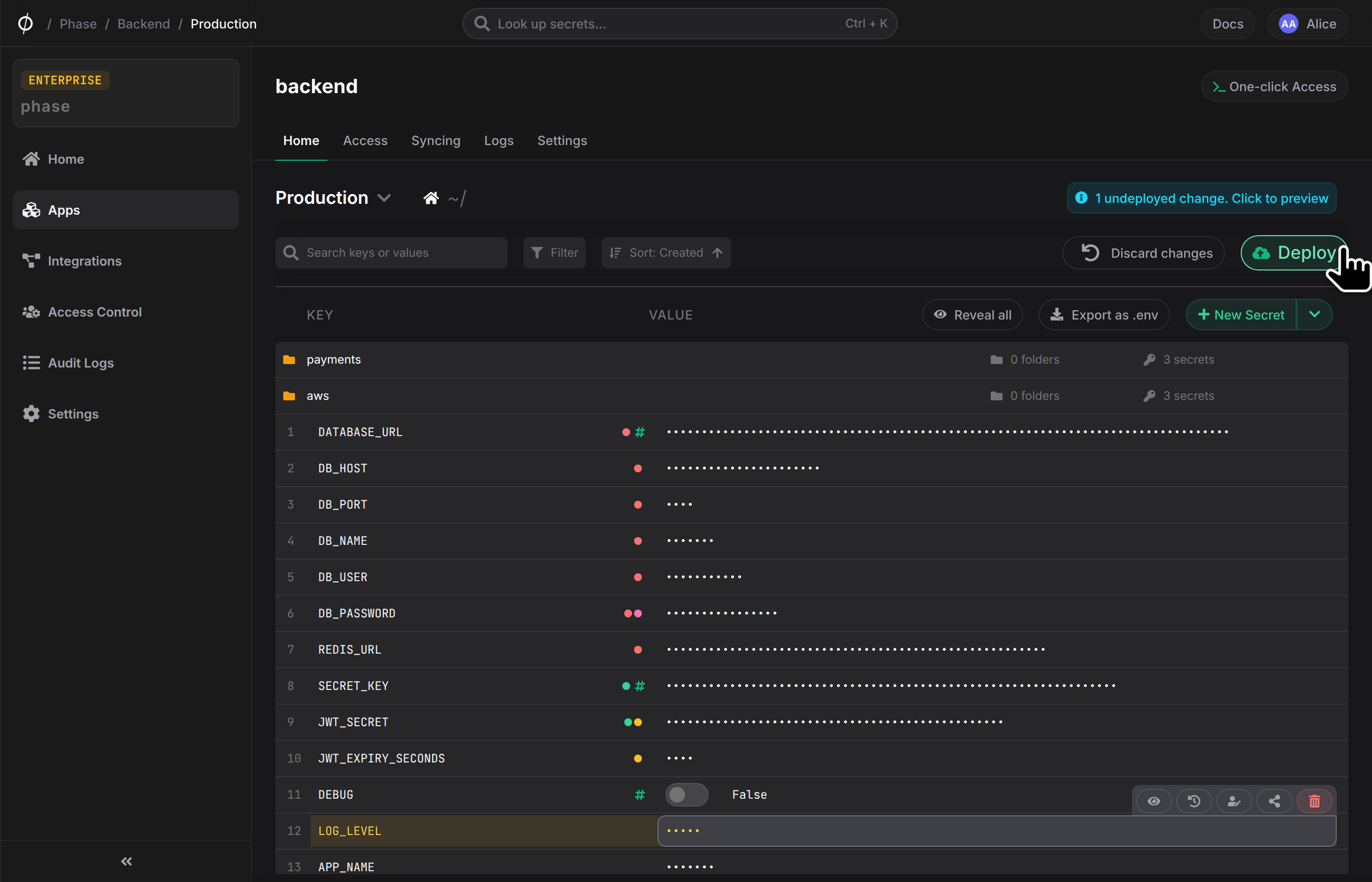Focus the Search keys or values field
1372x882 pixels.
[x=391, y=252]
